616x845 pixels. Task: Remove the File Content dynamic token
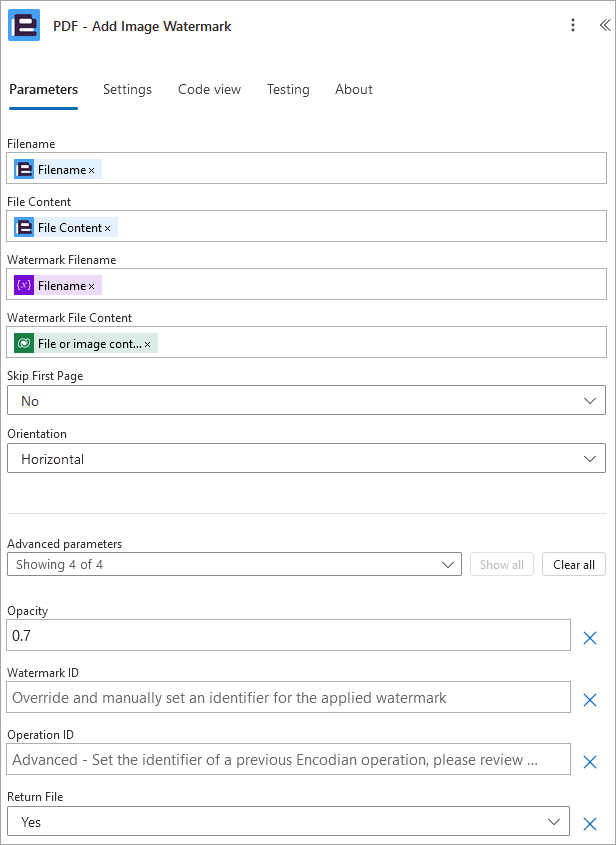pos(107,228)
